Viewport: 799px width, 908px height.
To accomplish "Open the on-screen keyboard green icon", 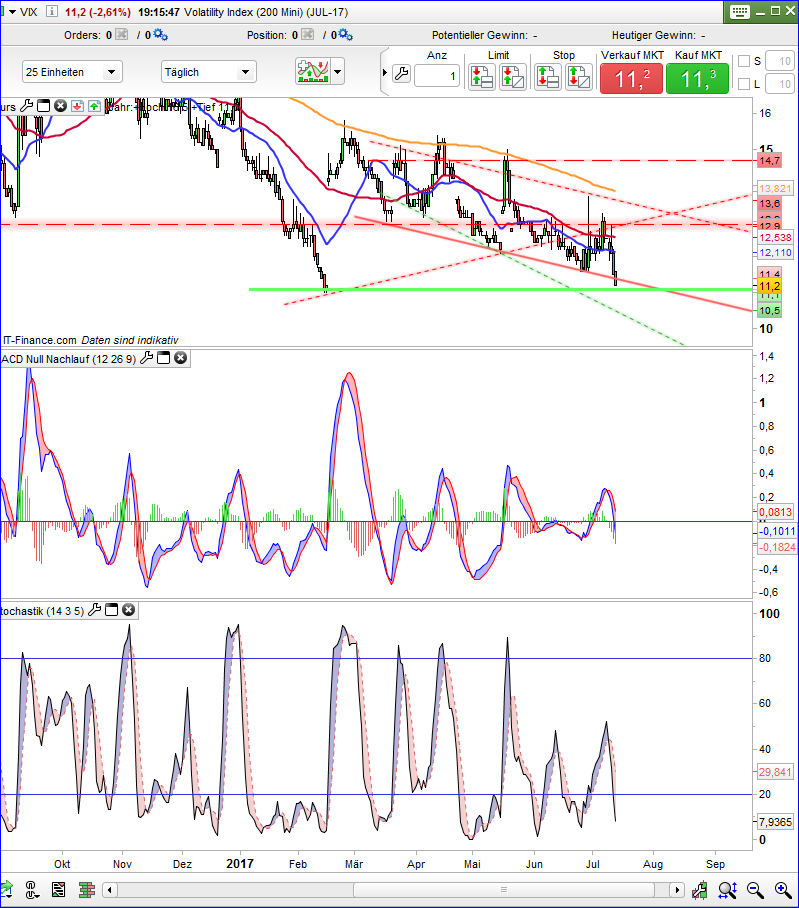I will click(x=739, y=12).
